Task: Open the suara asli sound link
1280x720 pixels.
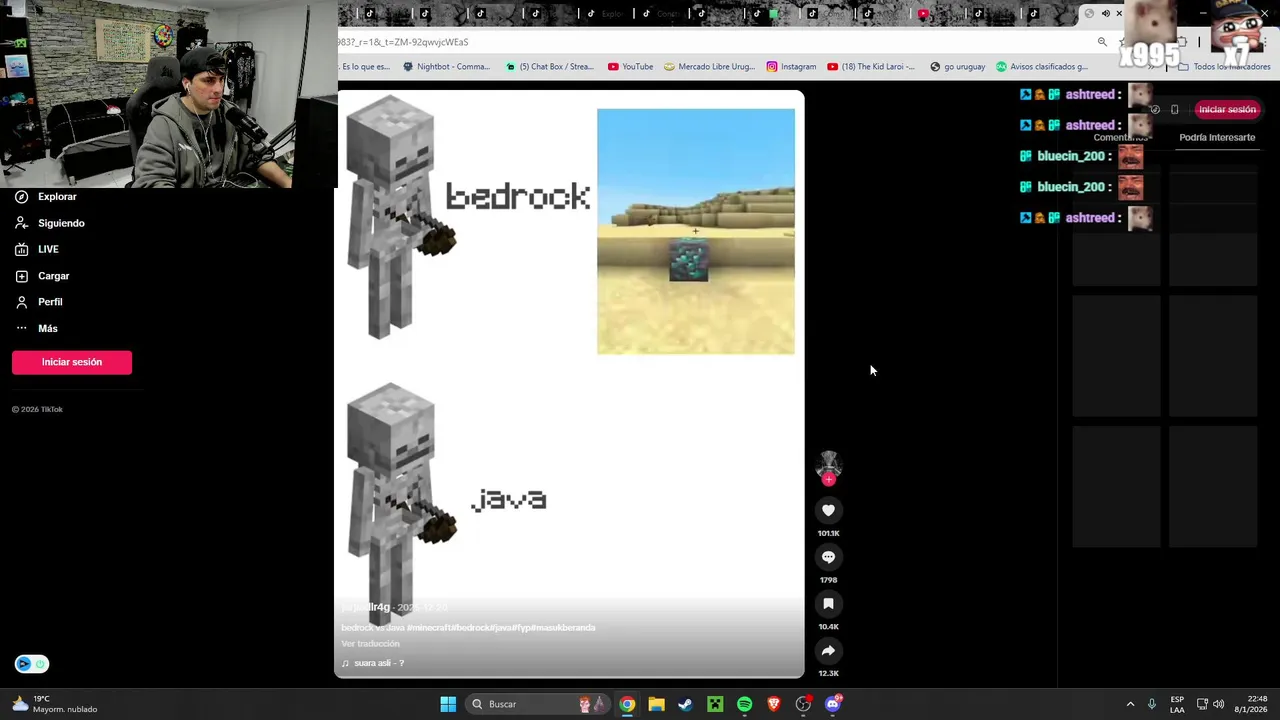Action: (373, 663)
